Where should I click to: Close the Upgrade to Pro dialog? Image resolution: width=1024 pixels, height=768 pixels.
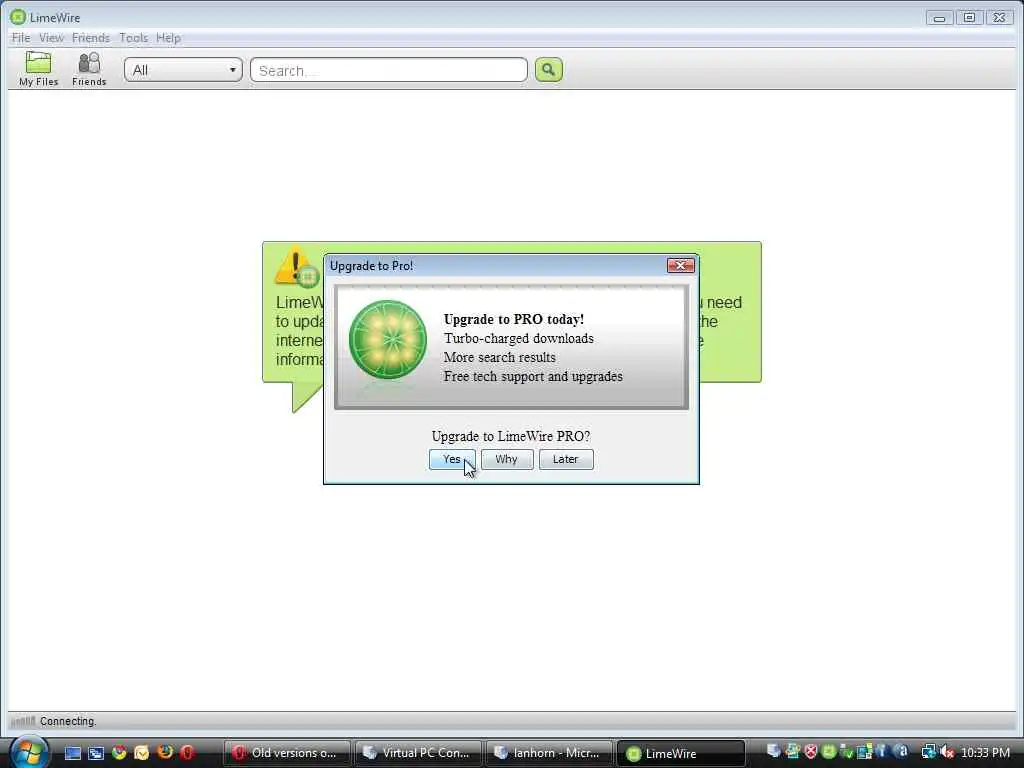click(x=680, y=265)
